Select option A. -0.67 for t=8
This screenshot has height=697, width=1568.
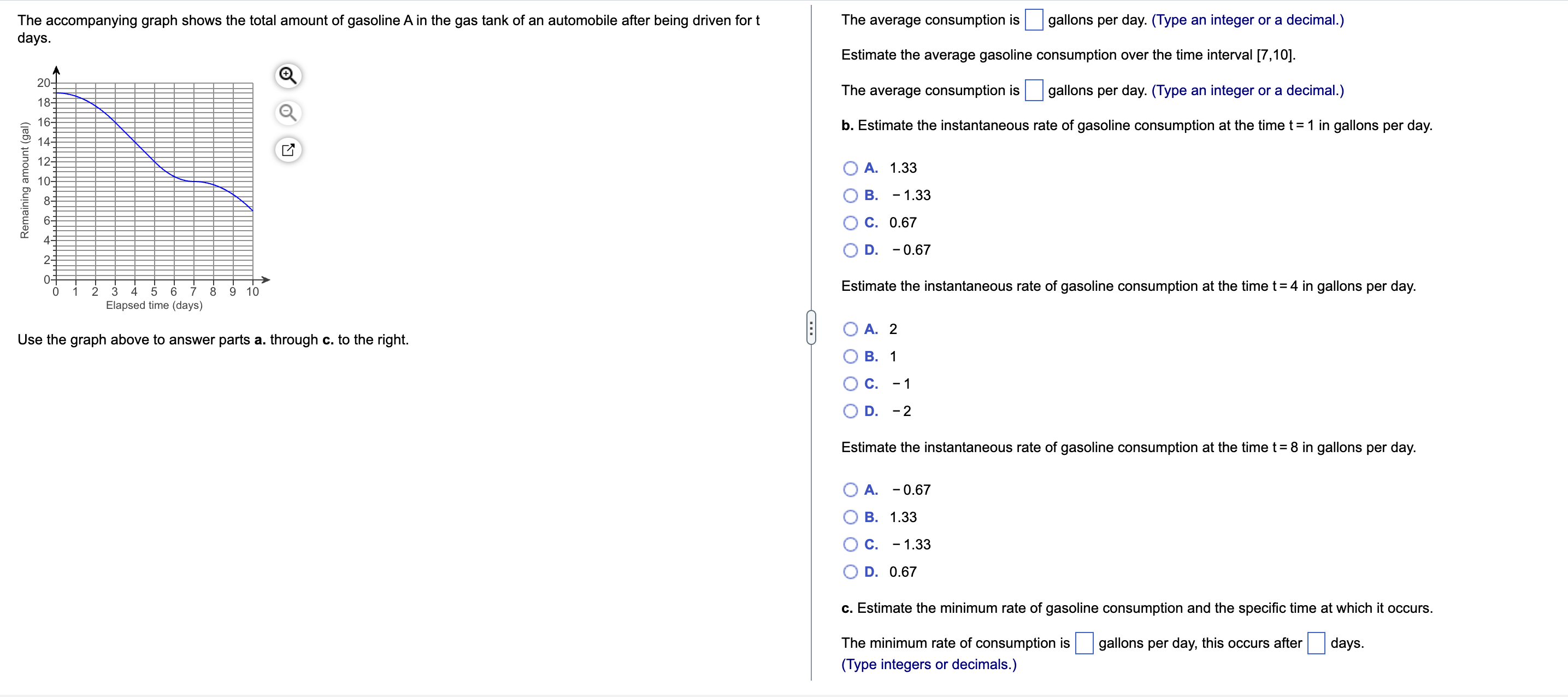pyautogui.click(x=850, y=489)
